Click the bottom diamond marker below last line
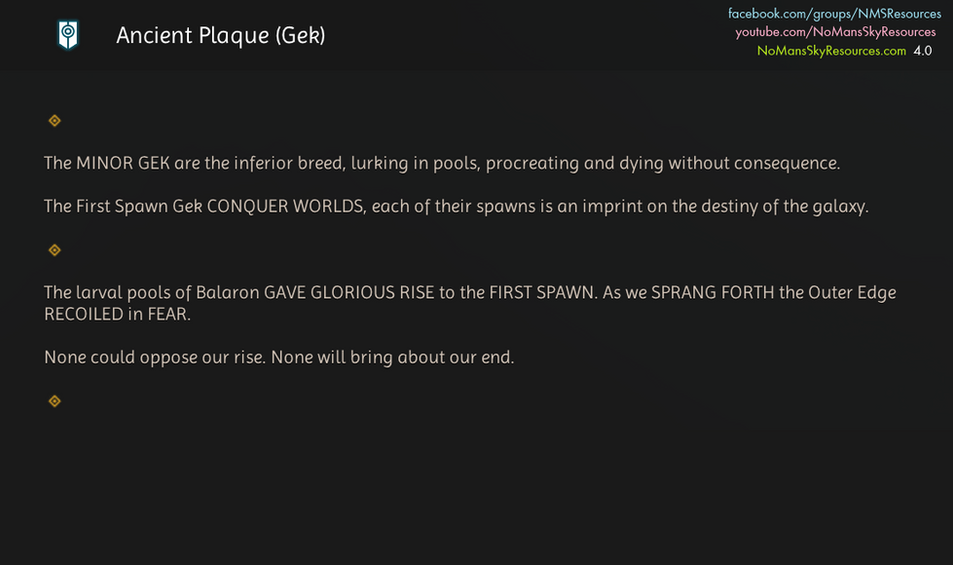This screenshot has height=565, width=953. 55,401
